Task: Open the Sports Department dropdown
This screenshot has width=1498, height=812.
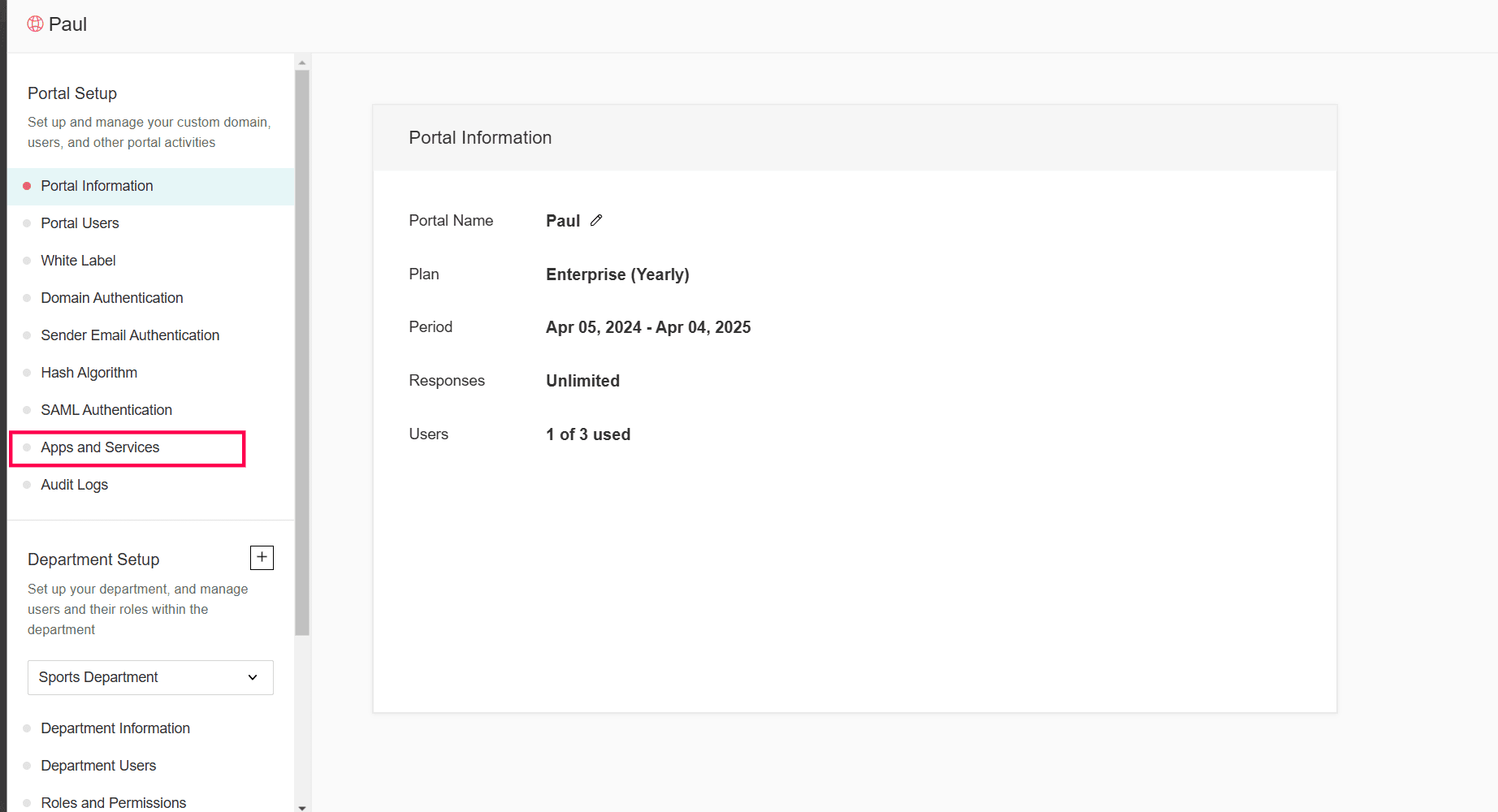Action: 150,677
